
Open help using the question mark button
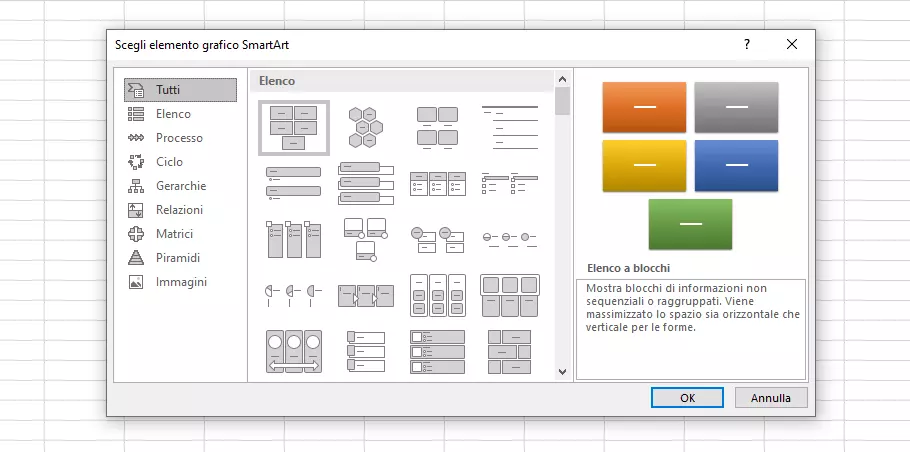747,44
